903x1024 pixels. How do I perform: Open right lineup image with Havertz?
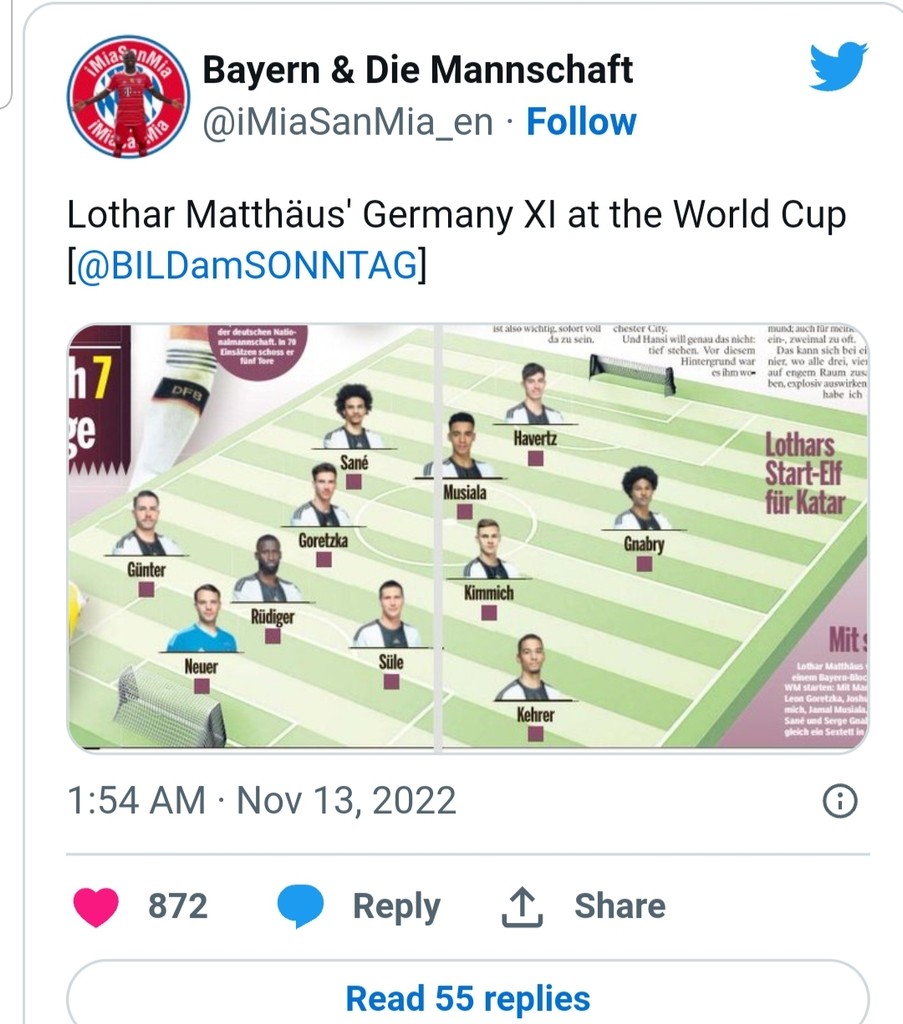coord(656,537)
